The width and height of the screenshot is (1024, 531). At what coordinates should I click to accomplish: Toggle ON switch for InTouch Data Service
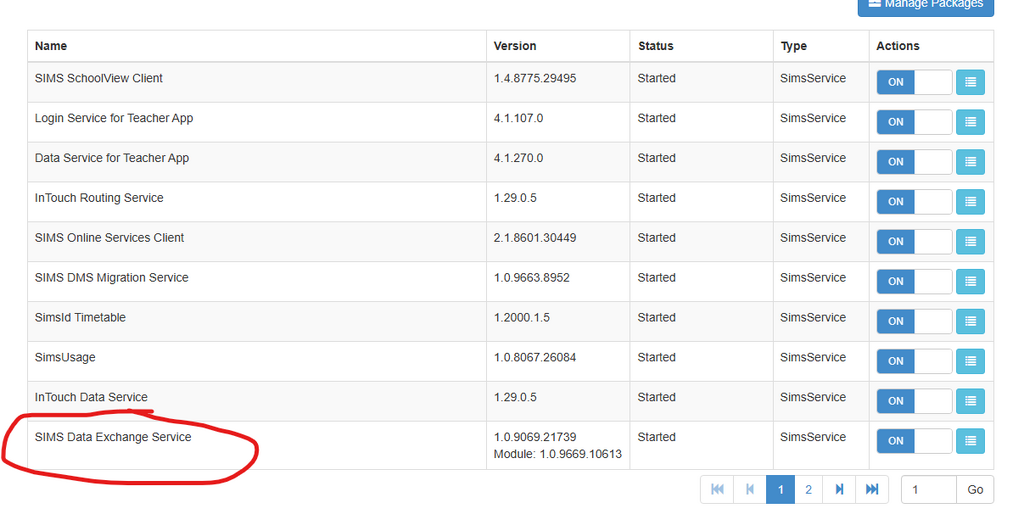(914, 401)
